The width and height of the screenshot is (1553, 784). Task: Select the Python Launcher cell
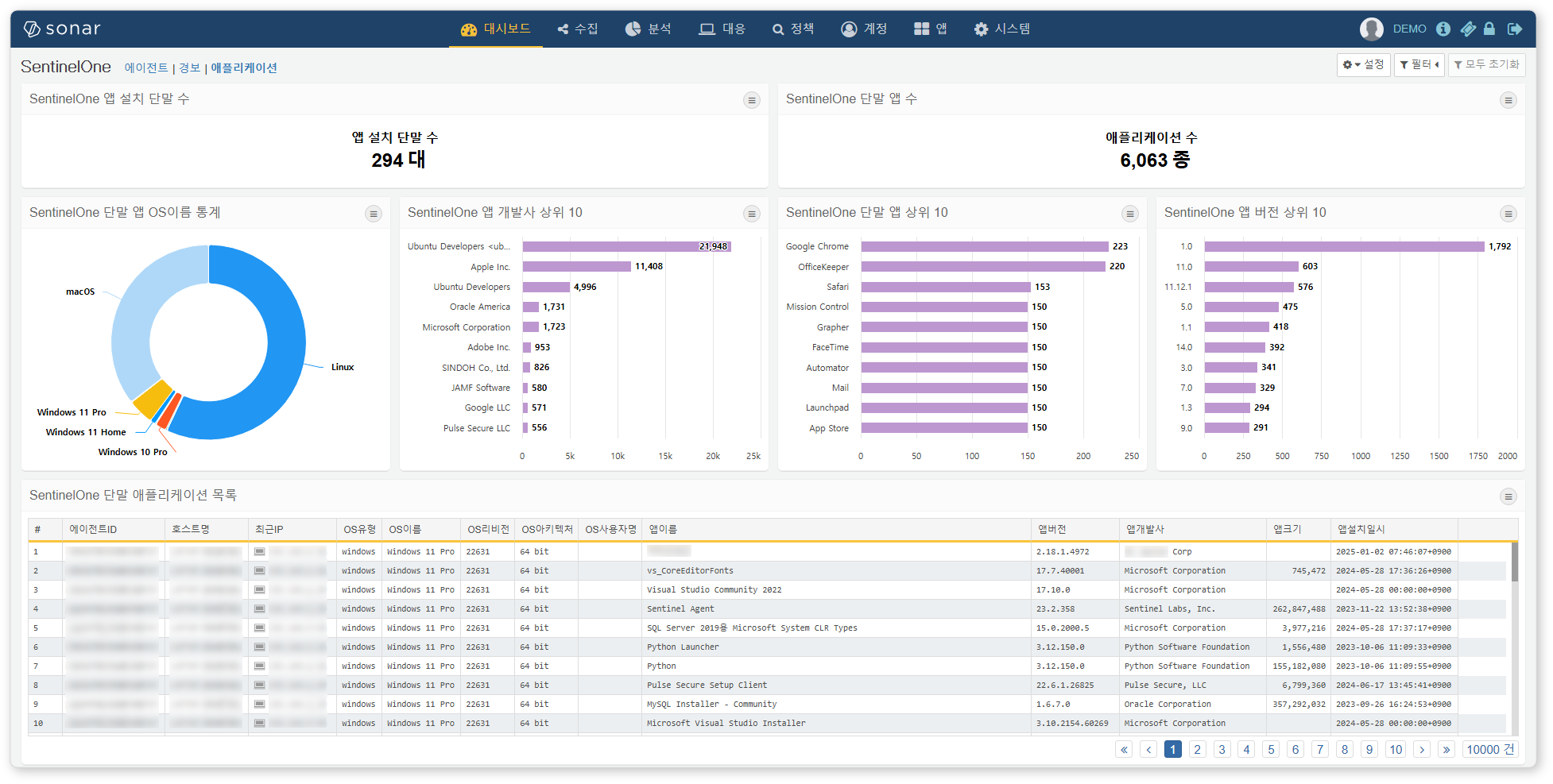pyautogui.click(x=836, y=647)
